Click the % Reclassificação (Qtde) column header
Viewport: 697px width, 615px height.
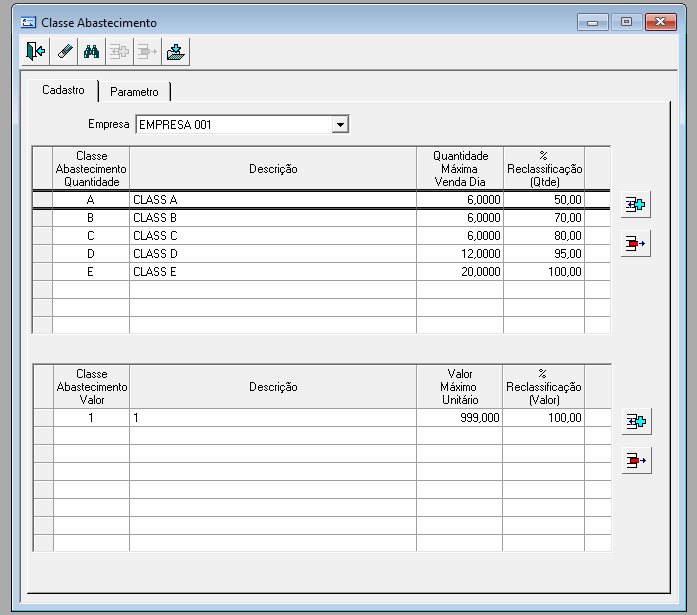click(544, 169)
